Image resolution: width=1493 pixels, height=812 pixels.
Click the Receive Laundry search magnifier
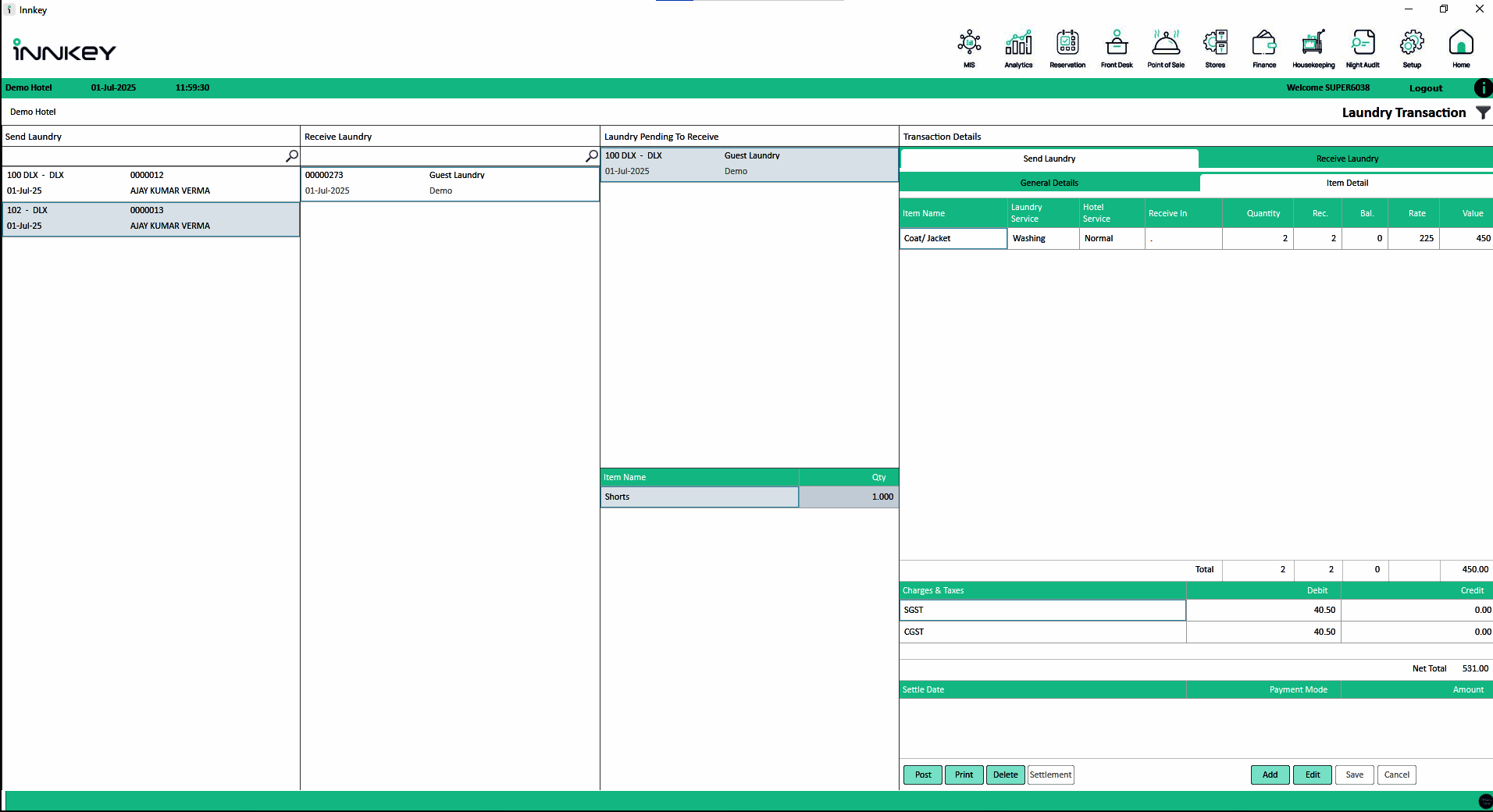pyautogui.click(x=592, y=156)
